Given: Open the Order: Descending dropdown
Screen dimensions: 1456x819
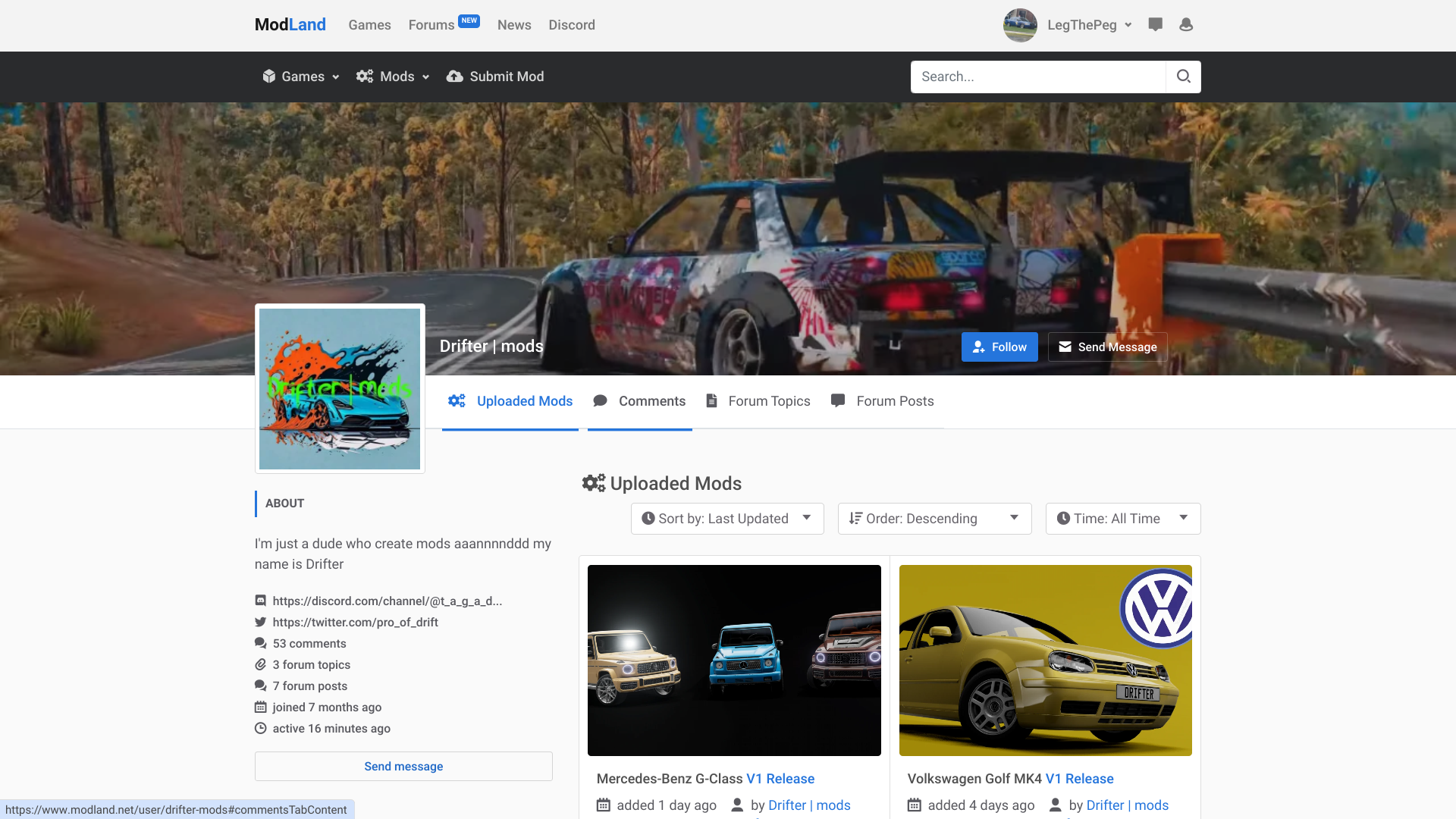Looking at the screenshot, I should pos(934,519).
